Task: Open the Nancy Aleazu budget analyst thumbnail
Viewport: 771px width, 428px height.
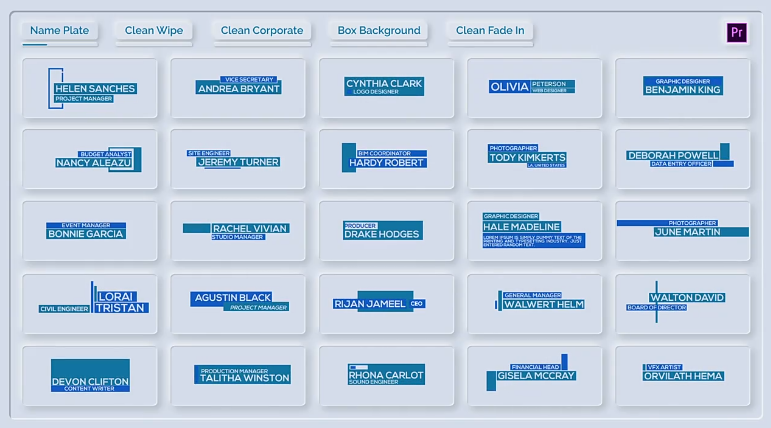Action: click(x=90, y=159)
